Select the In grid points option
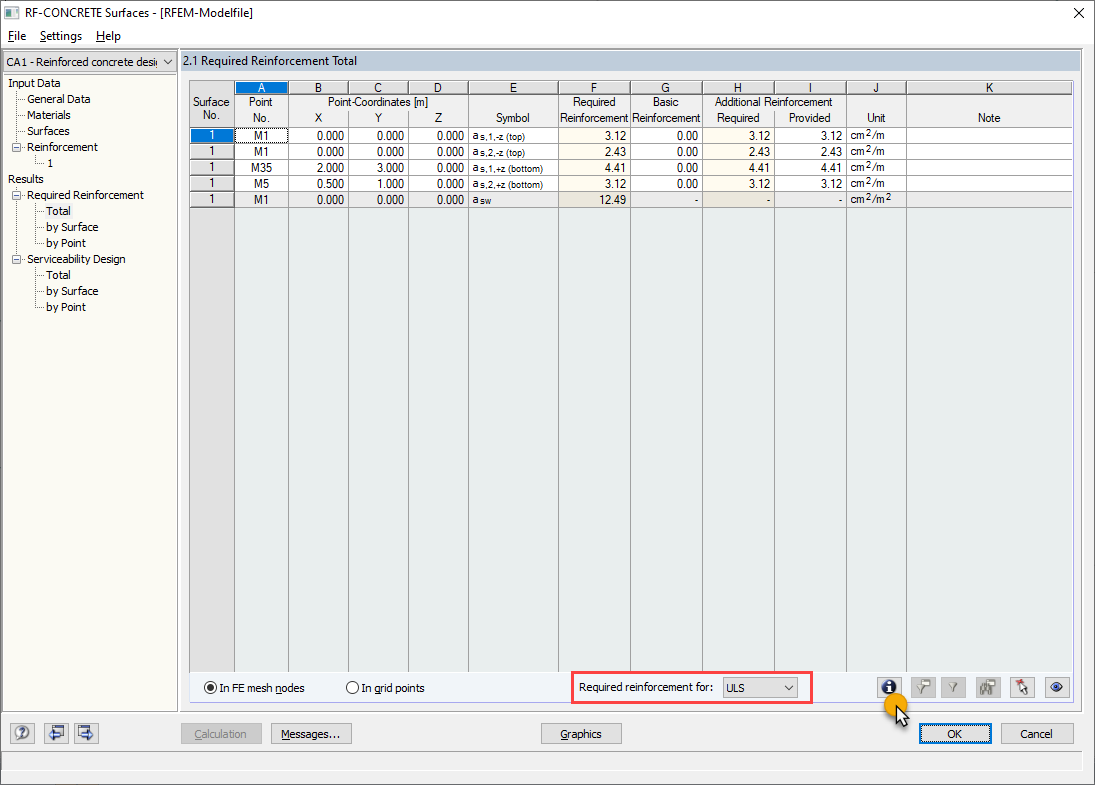 coord(352,687)
